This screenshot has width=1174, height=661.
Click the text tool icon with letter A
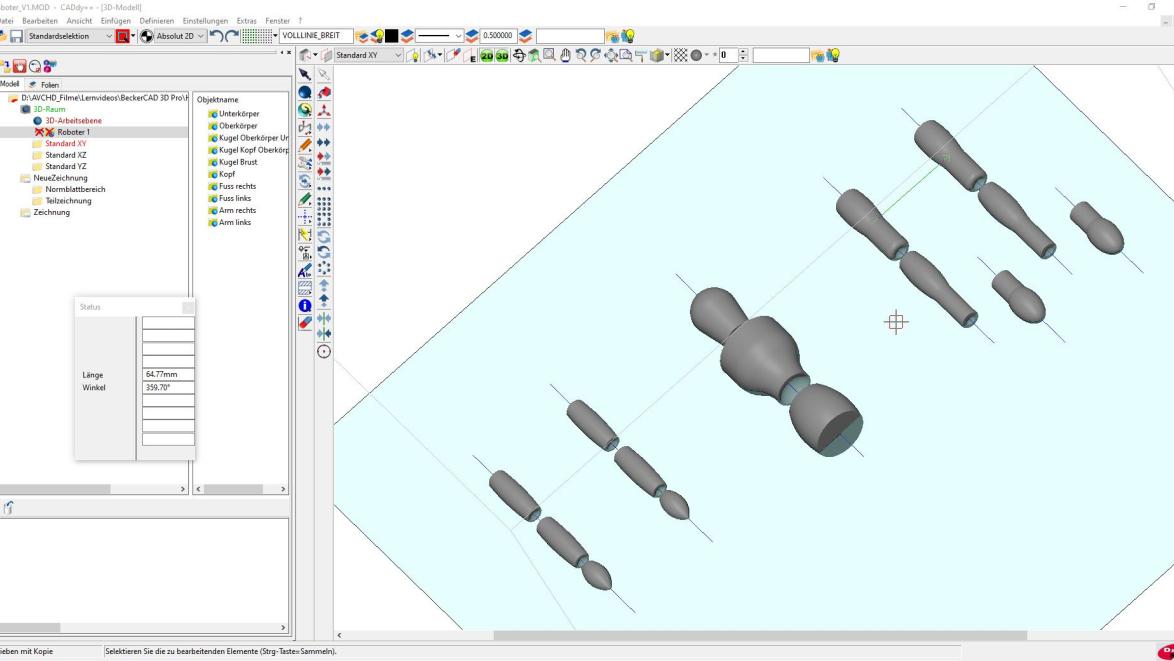[x=305, y=271]
